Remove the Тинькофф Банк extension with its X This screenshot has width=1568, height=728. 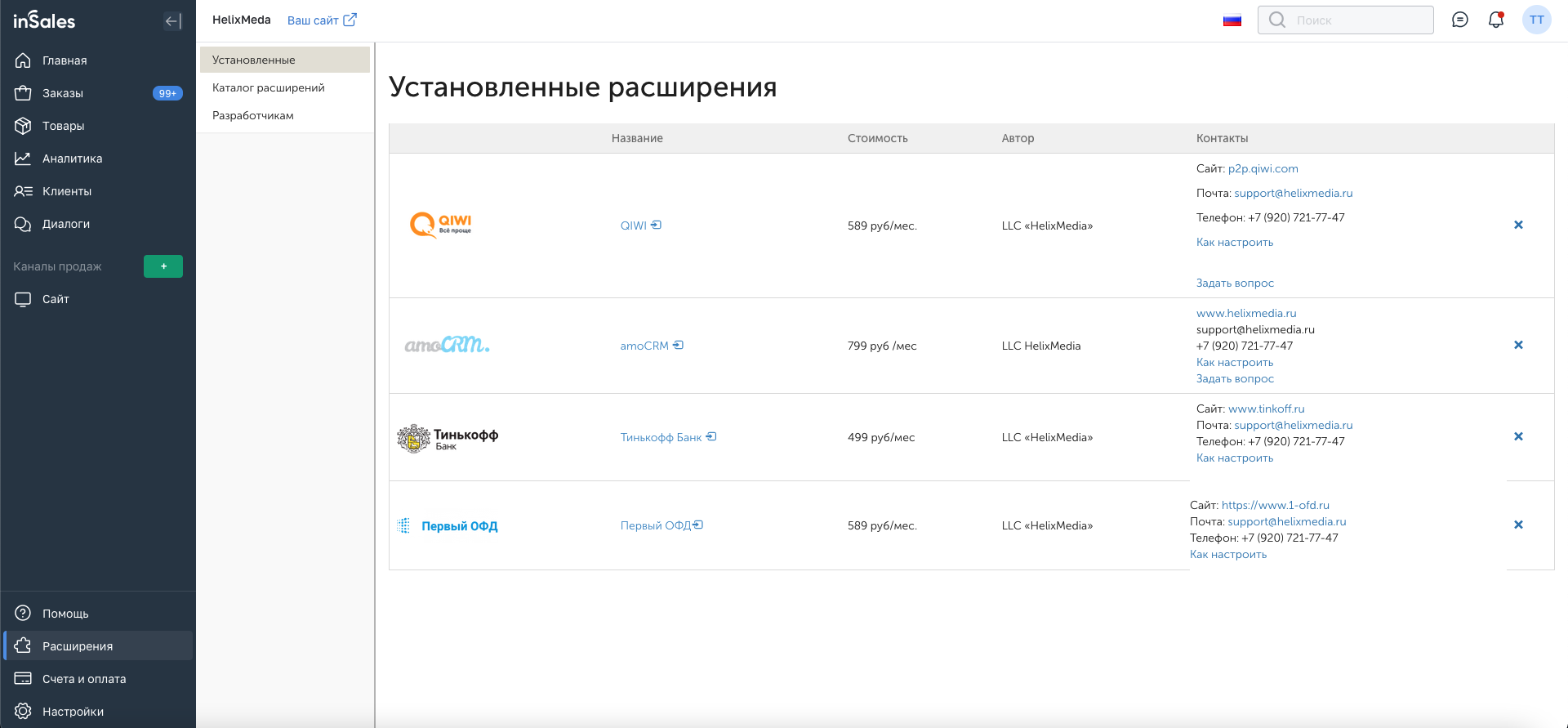1518,436
